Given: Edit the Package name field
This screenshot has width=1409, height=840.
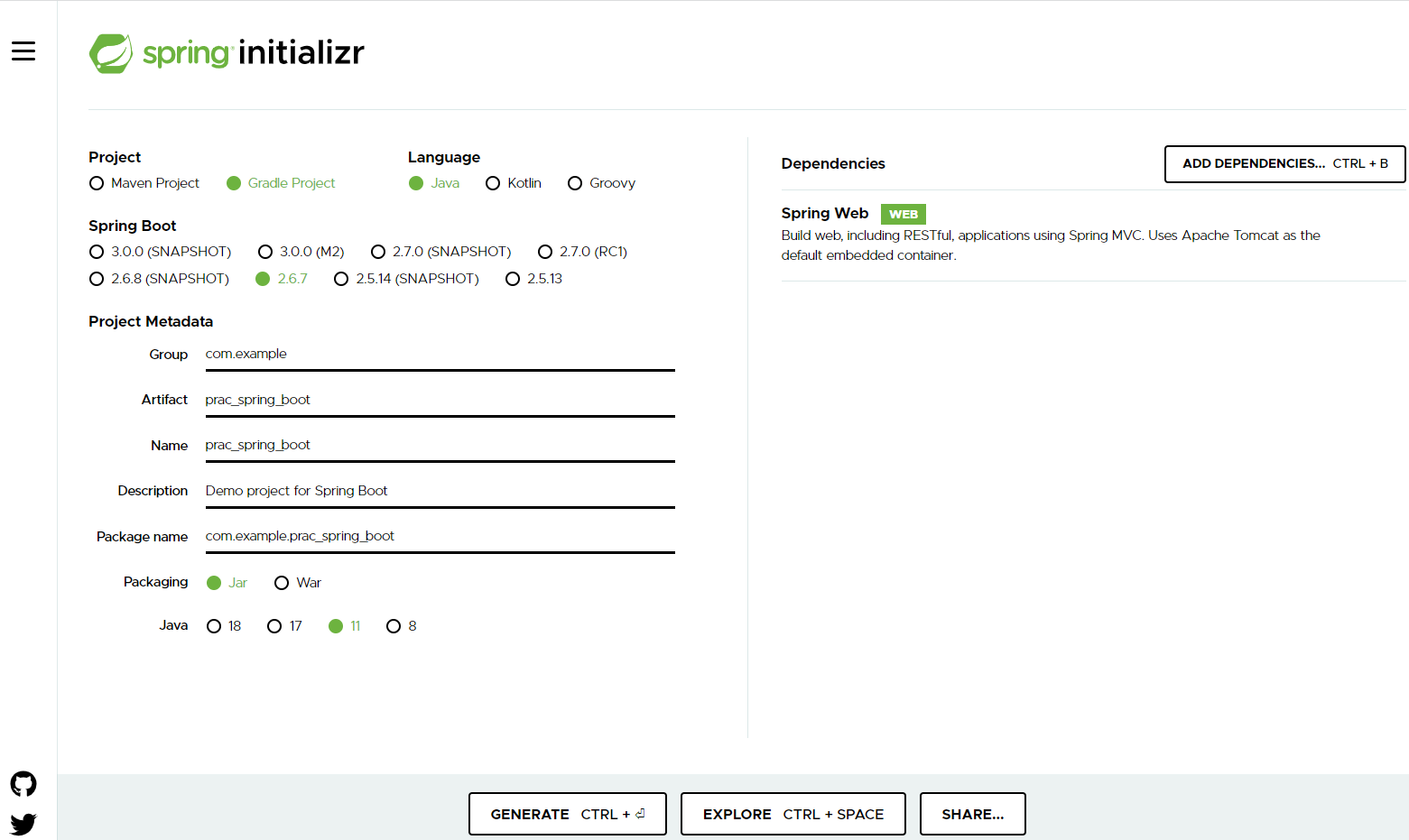Looking at the screenshot, I should pos(440,537).
